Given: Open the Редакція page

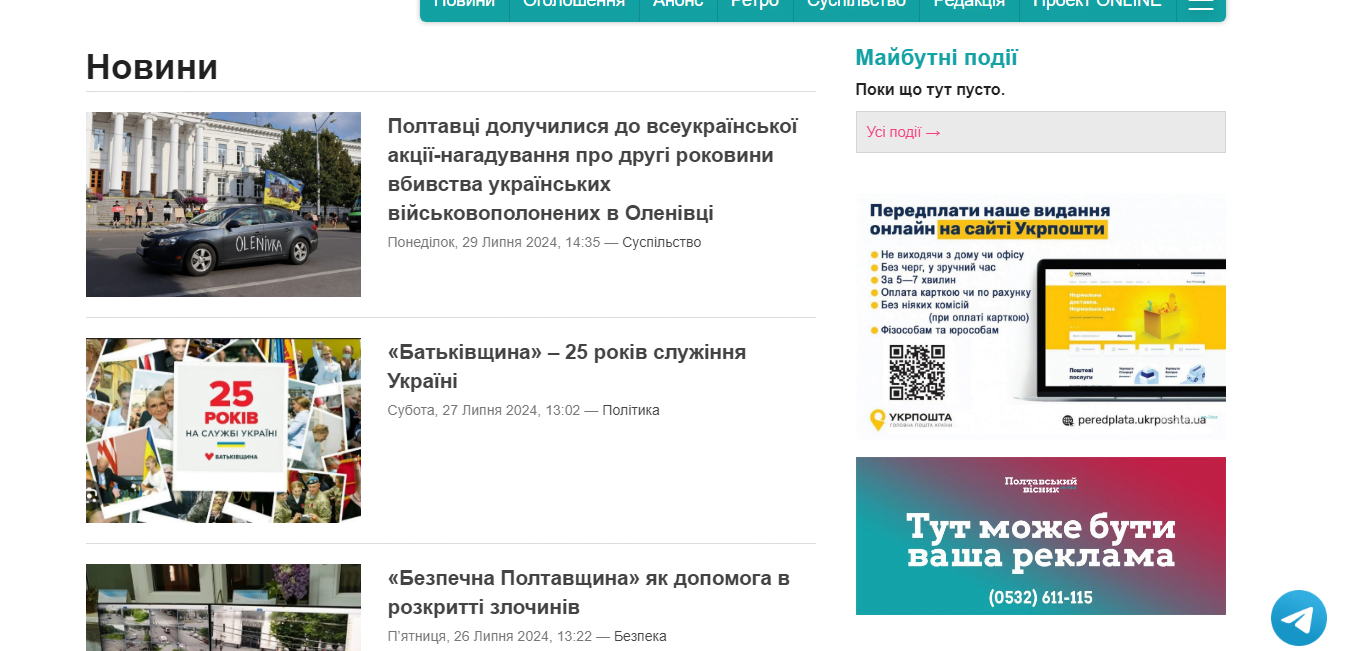Looking at the screenshot, I should [969, 5].
